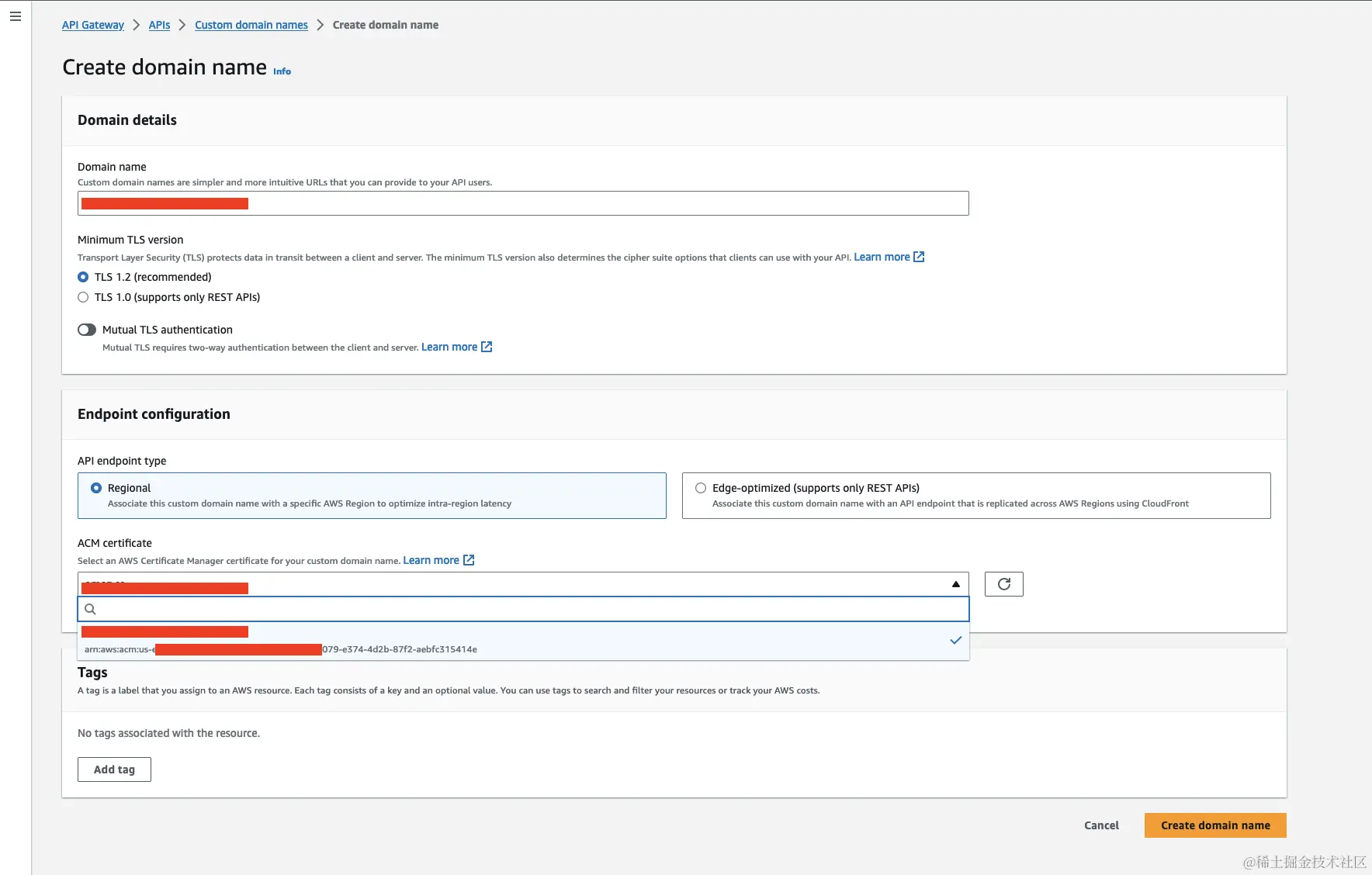Click the checkmark on the selected certificate
Image resolution: width=1372 pixels, height=875 pixels.
(x=955, y=640)
